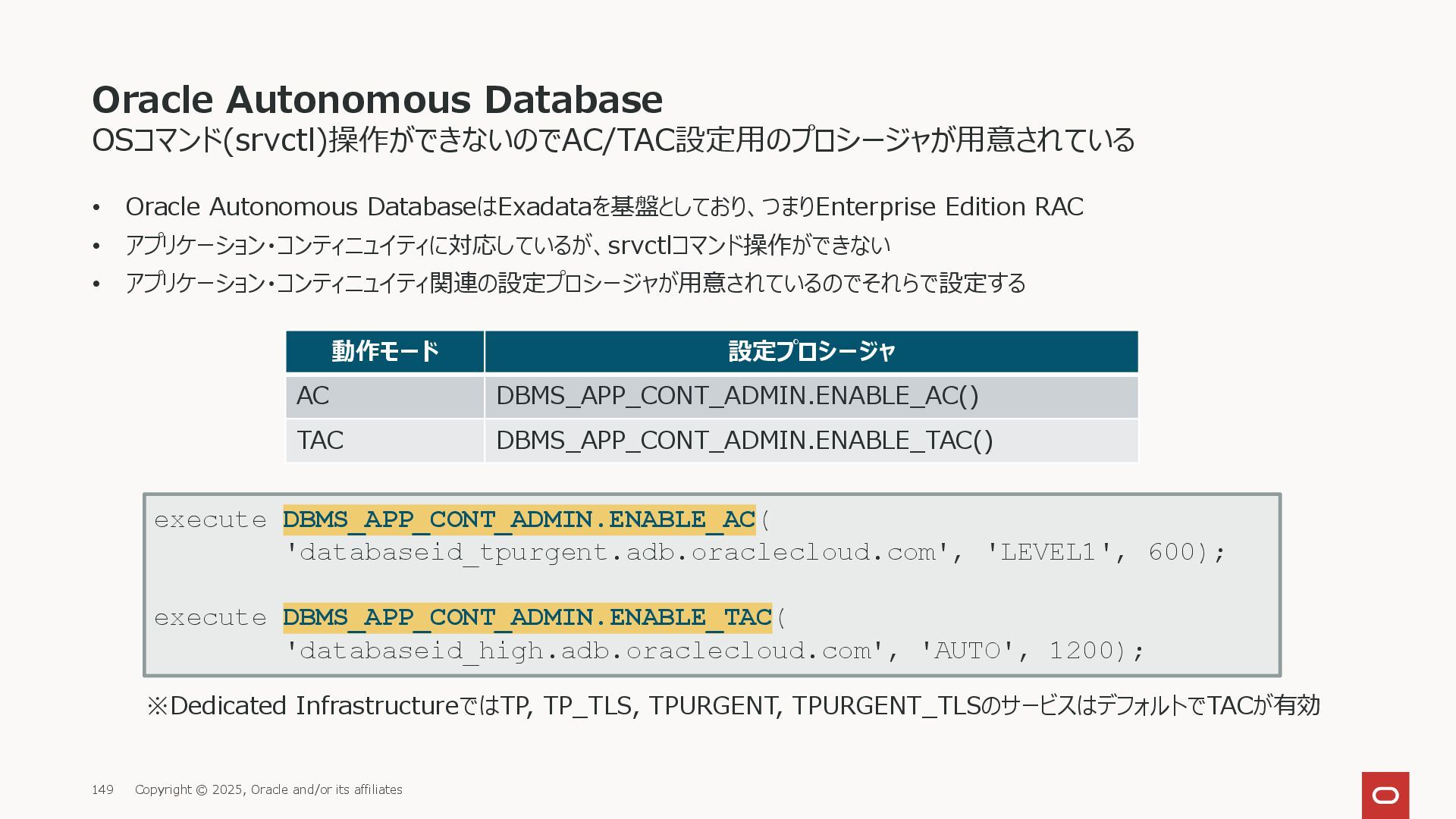Select the 'Oracle Autonomous Database' slide title
The width and height of the screenshot is (1456, 819).
click(377, 99)
